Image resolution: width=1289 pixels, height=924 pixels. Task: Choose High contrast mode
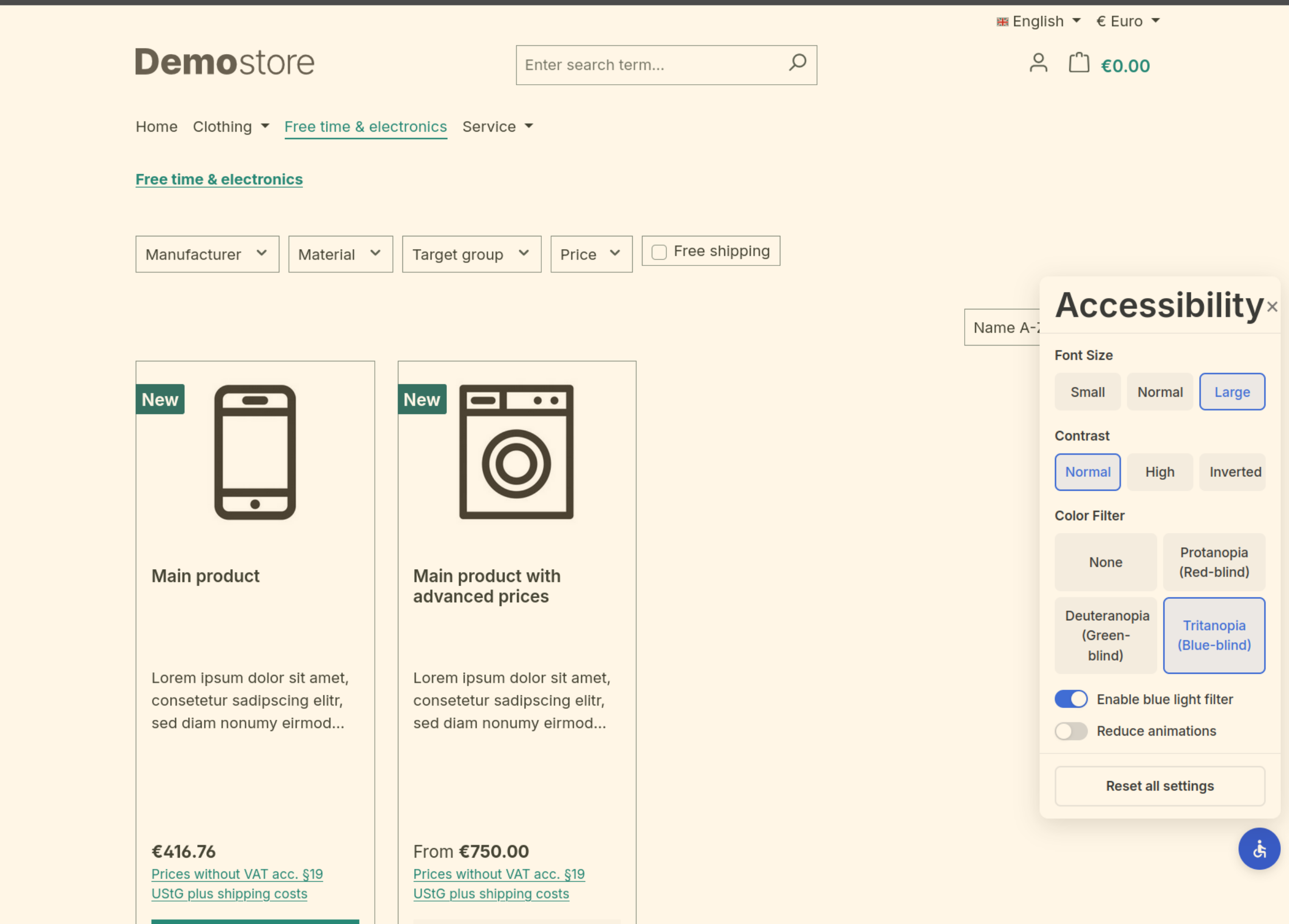point(1159,472)
